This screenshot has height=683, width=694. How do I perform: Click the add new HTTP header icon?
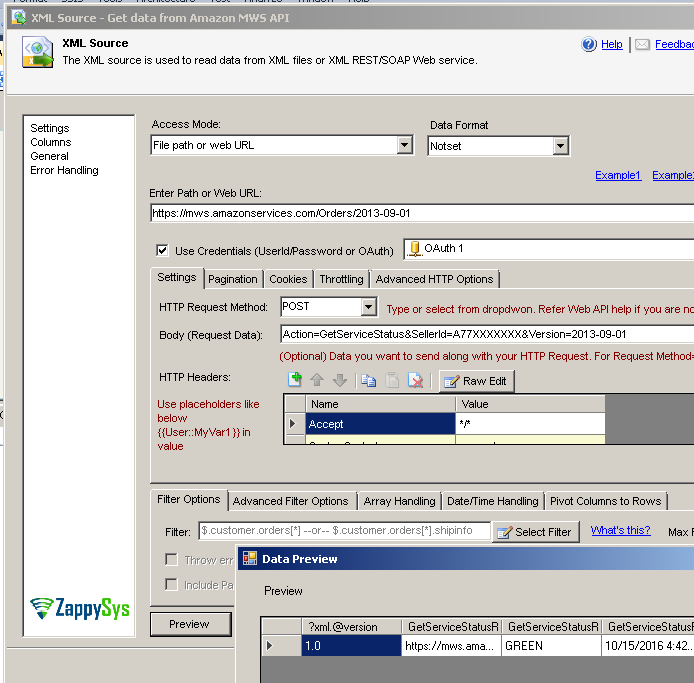coord(295,379)
